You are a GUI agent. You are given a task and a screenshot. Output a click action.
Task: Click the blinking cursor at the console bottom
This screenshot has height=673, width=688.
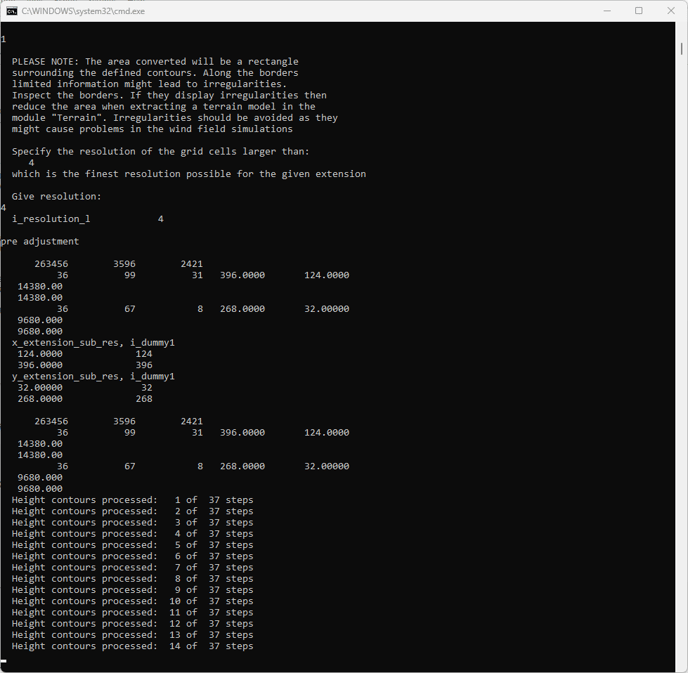click(4, 660)
